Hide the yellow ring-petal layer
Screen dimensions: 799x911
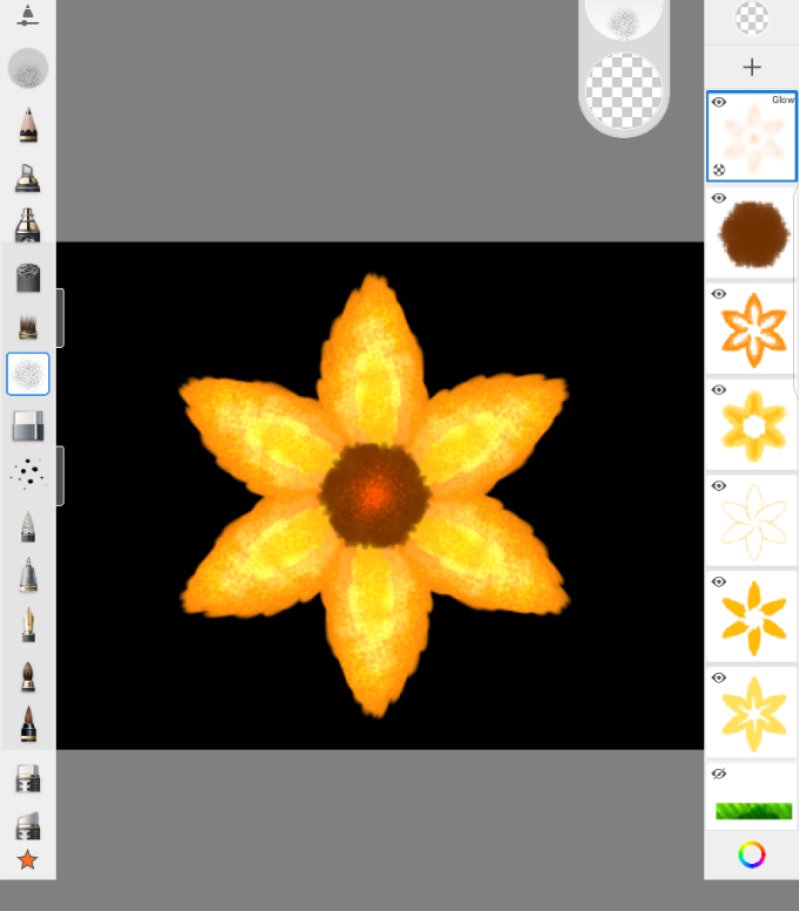click(719, 390)
